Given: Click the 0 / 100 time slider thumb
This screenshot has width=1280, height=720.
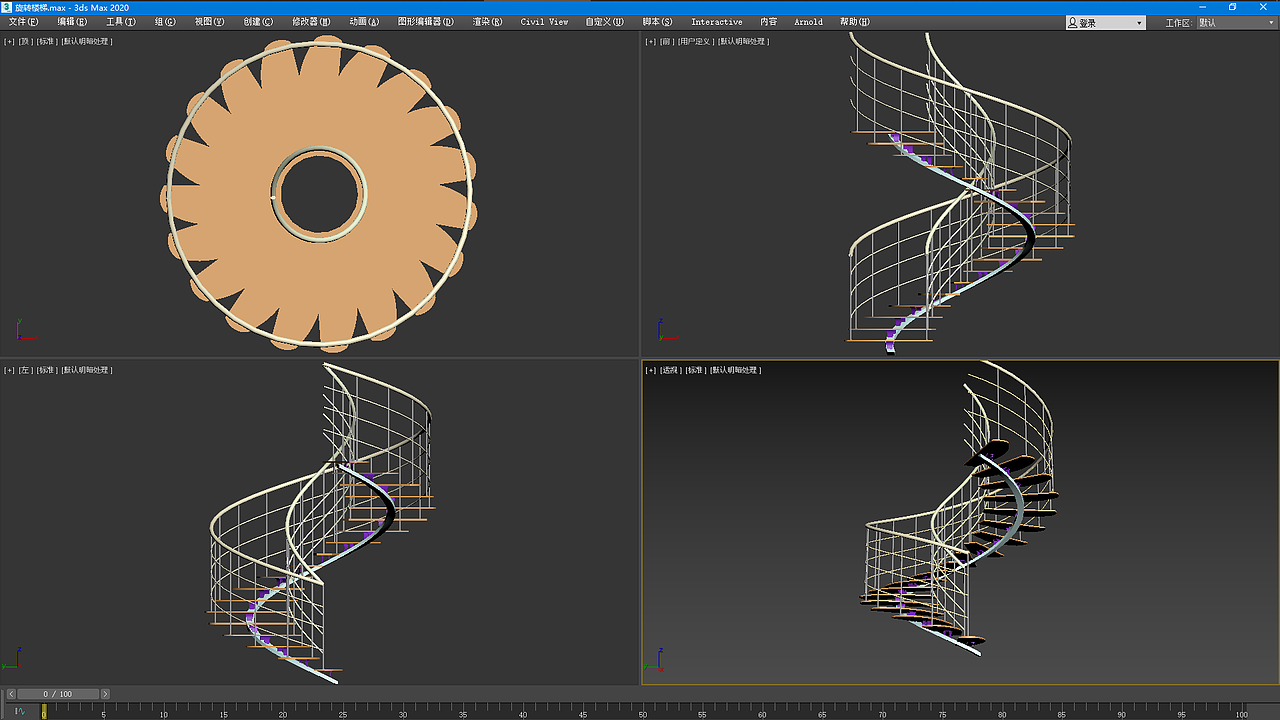Looking at the screenshot, I should click(x=58, y=694).
